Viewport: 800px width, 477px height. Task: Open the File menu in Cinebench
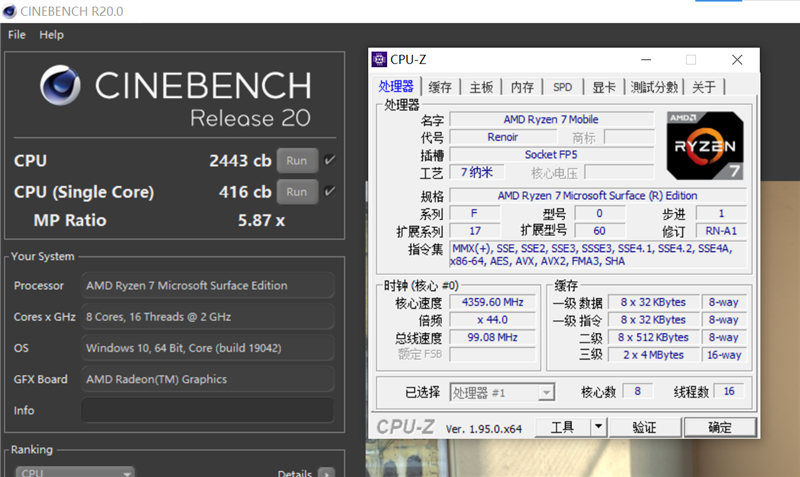pyautogui.click(x=17, y=35)
